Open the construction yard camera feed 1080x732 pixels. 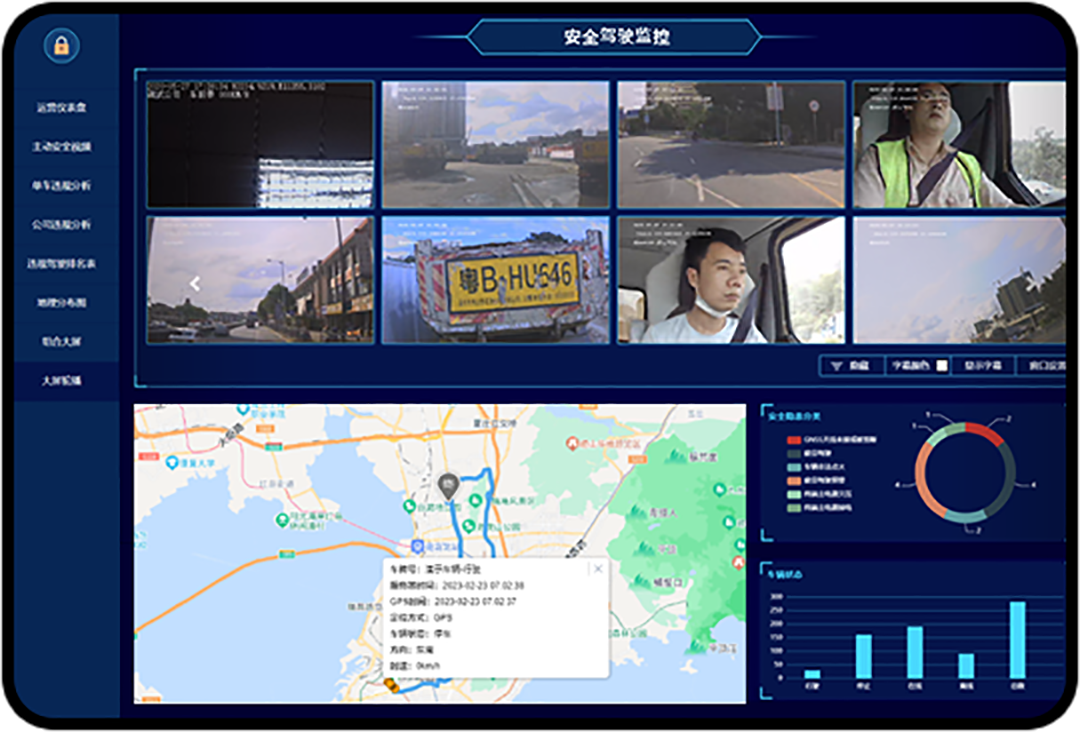(495, 144)
